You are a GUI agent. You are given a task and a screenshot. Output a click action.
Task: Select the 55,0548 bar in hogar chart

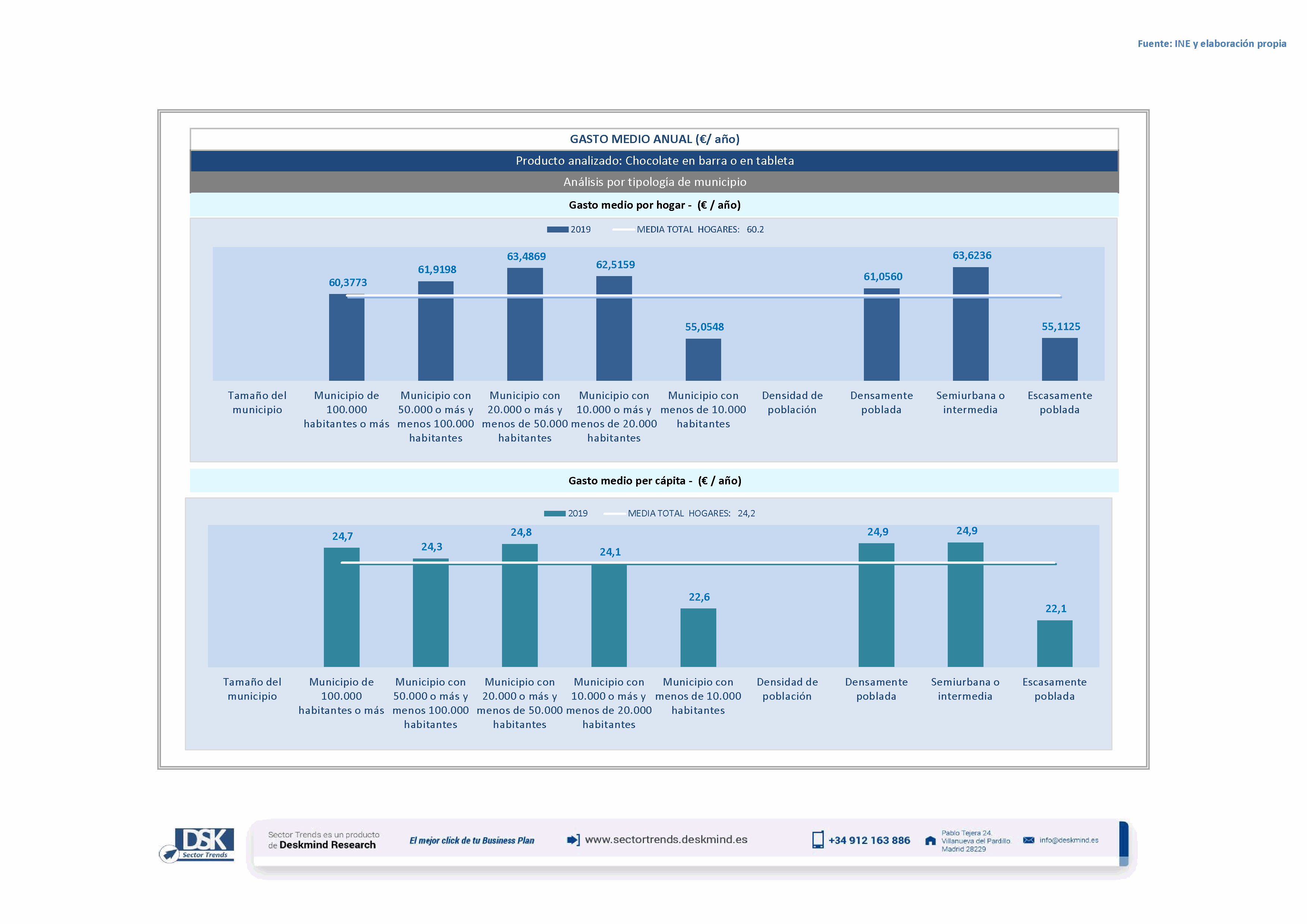point(703,360)
